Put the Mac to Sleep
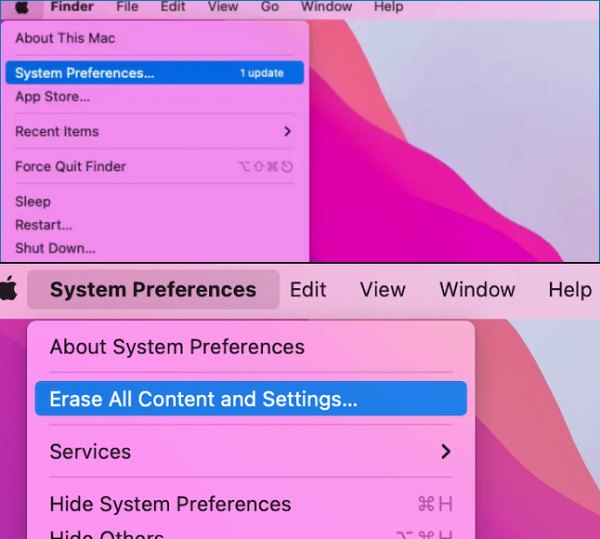Screen dimensions: 600x539 [x=33, y=201]
